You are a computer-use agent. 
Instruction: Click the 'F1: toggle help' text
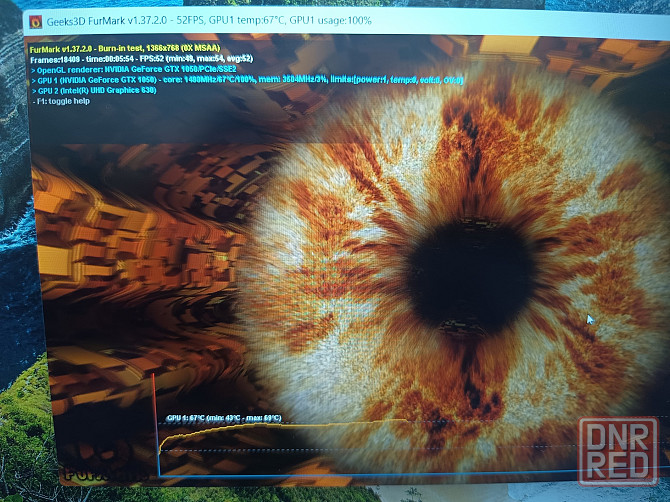(x=61, y=101)
